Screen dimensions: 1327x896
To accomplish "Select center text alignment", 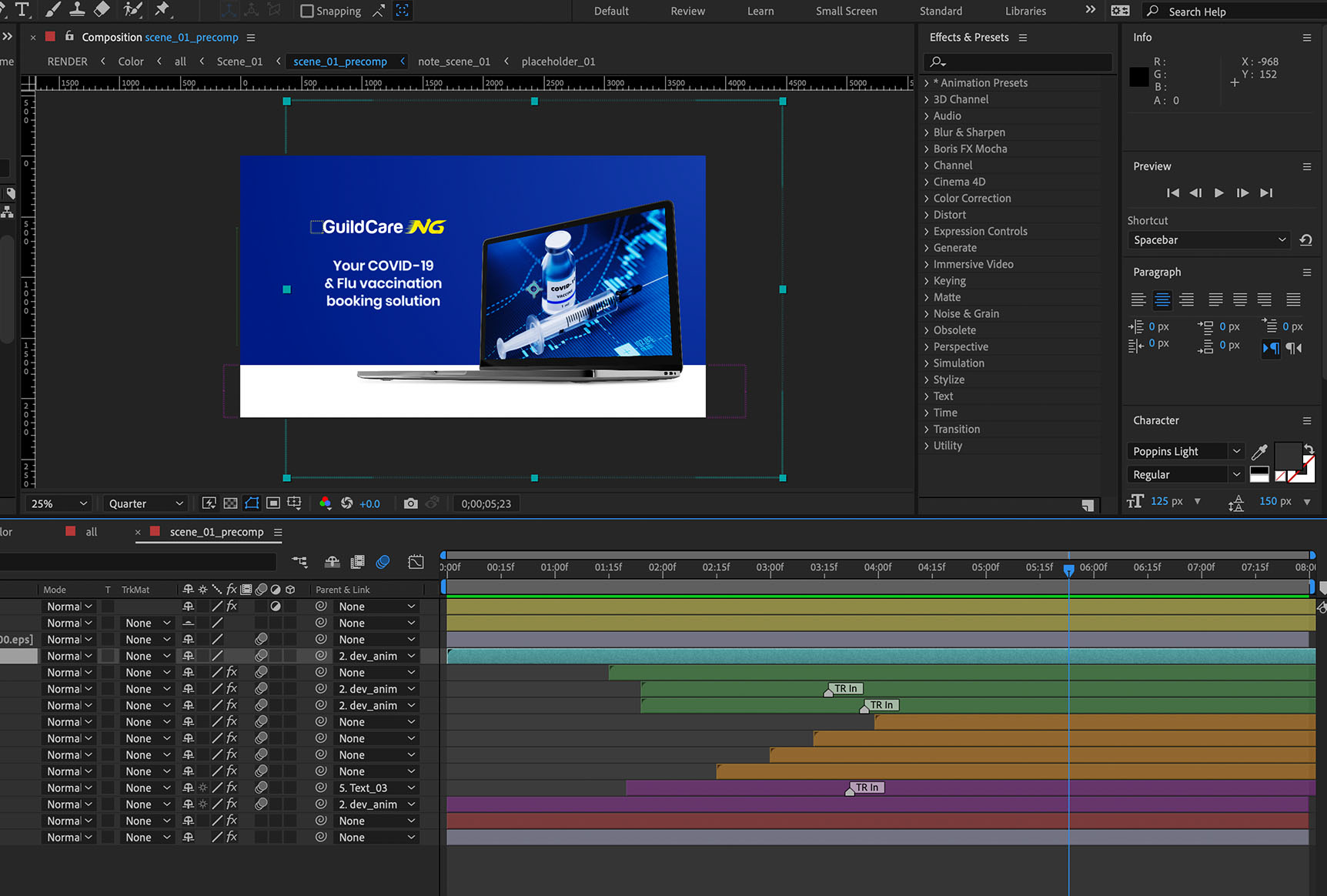I will click(1162, 299).
